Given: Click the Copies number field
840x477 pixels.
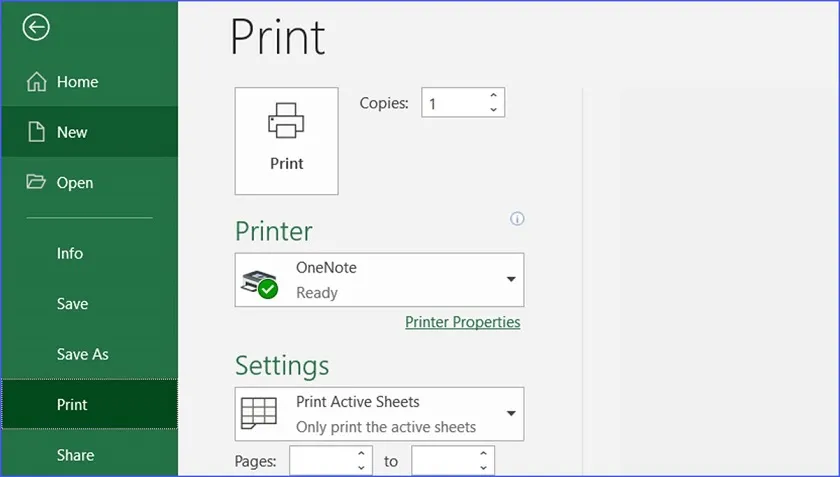Looking at the screenshot, I should pyautogui.click(x=452, y=103).
